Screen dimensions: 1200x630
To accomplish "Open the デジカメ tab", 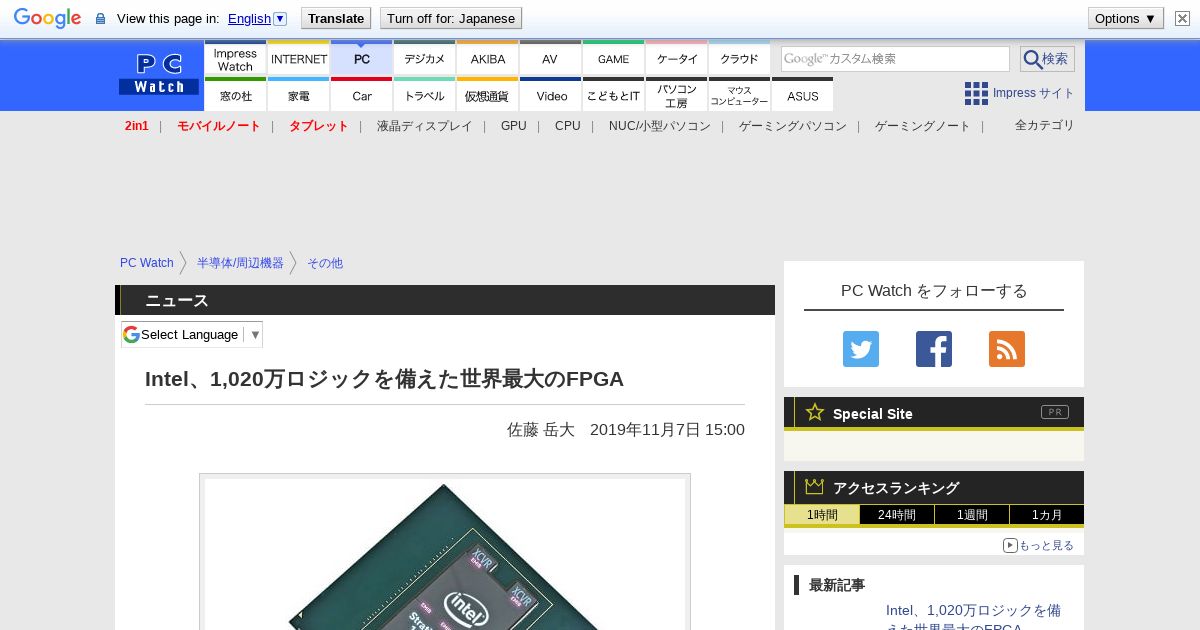I will click(x=425, y=58).
